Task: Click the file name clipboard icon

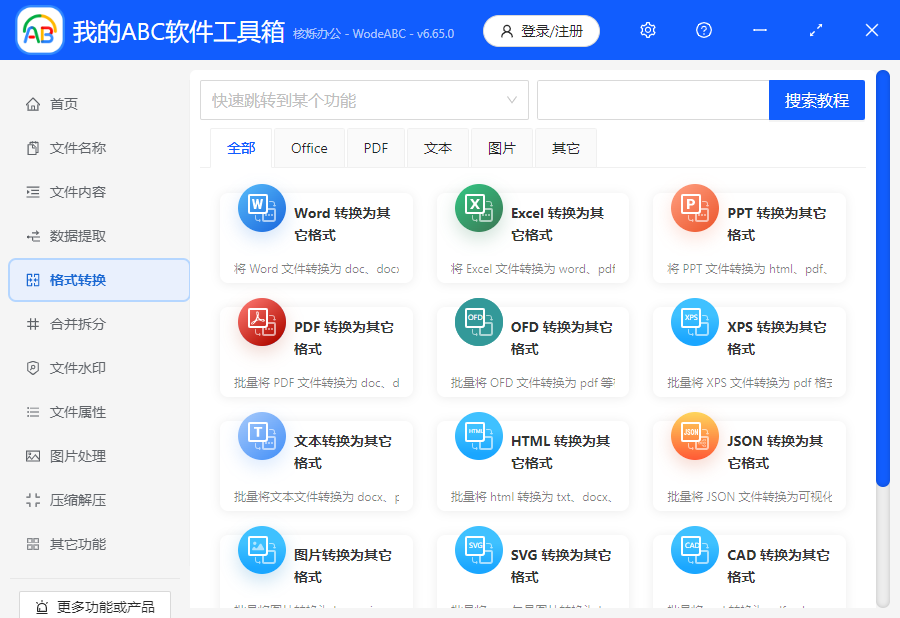Action: click(33, 148)
